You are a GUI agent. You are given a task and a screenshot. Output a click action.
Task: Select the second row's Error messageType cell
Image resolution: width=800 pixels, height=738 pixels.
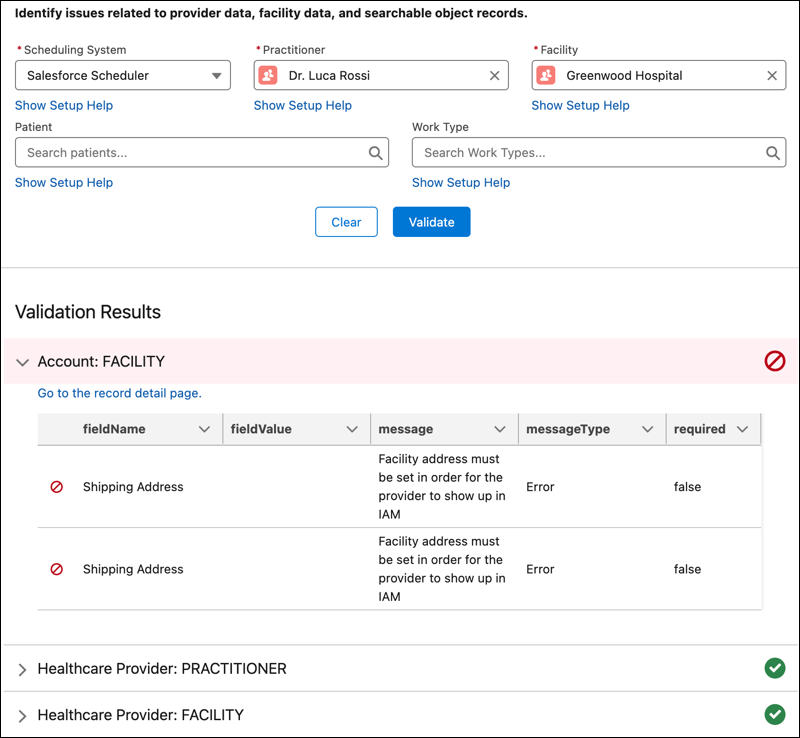540,569
